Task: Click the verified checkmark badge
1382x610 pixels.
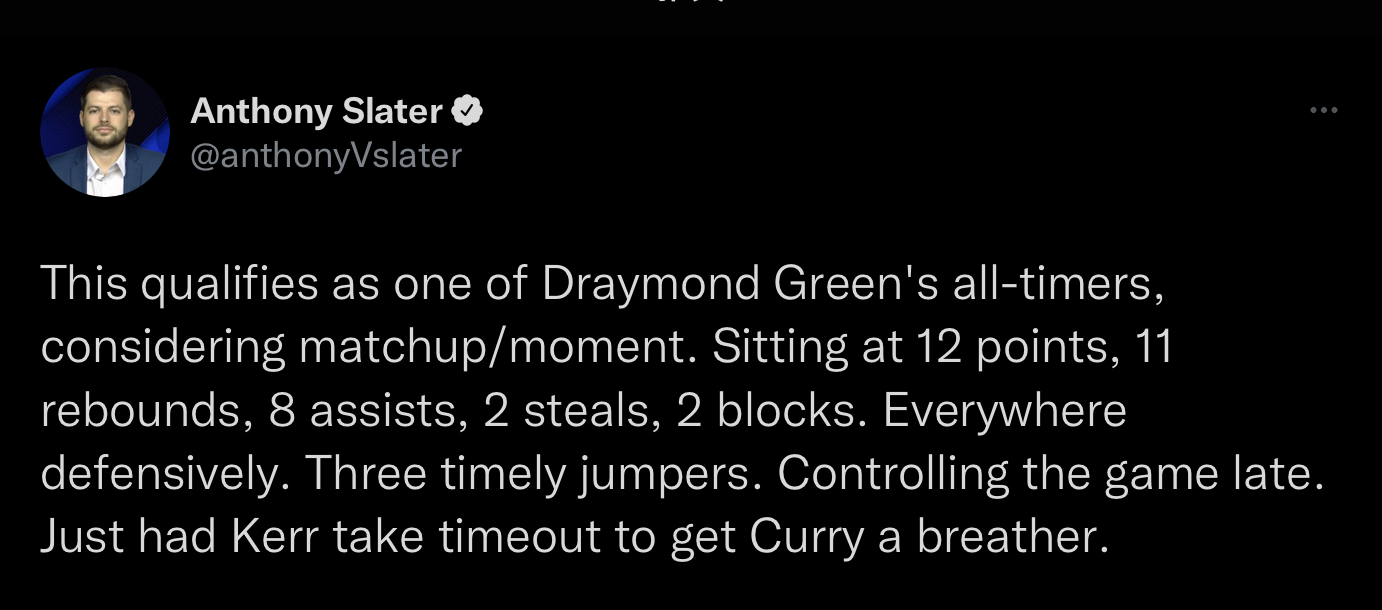Action: (468, 111)
